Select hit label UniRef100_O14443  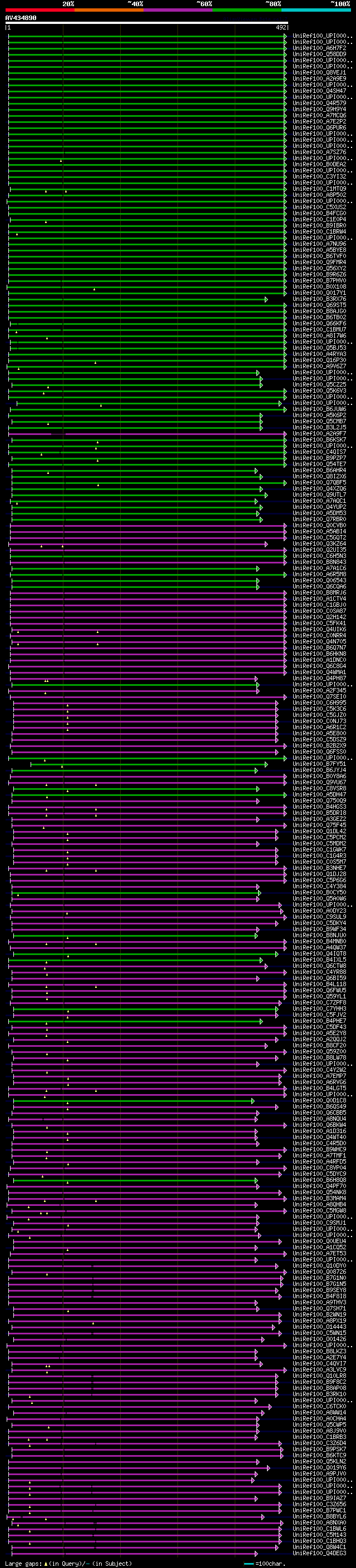click(x=319, y=1327)
